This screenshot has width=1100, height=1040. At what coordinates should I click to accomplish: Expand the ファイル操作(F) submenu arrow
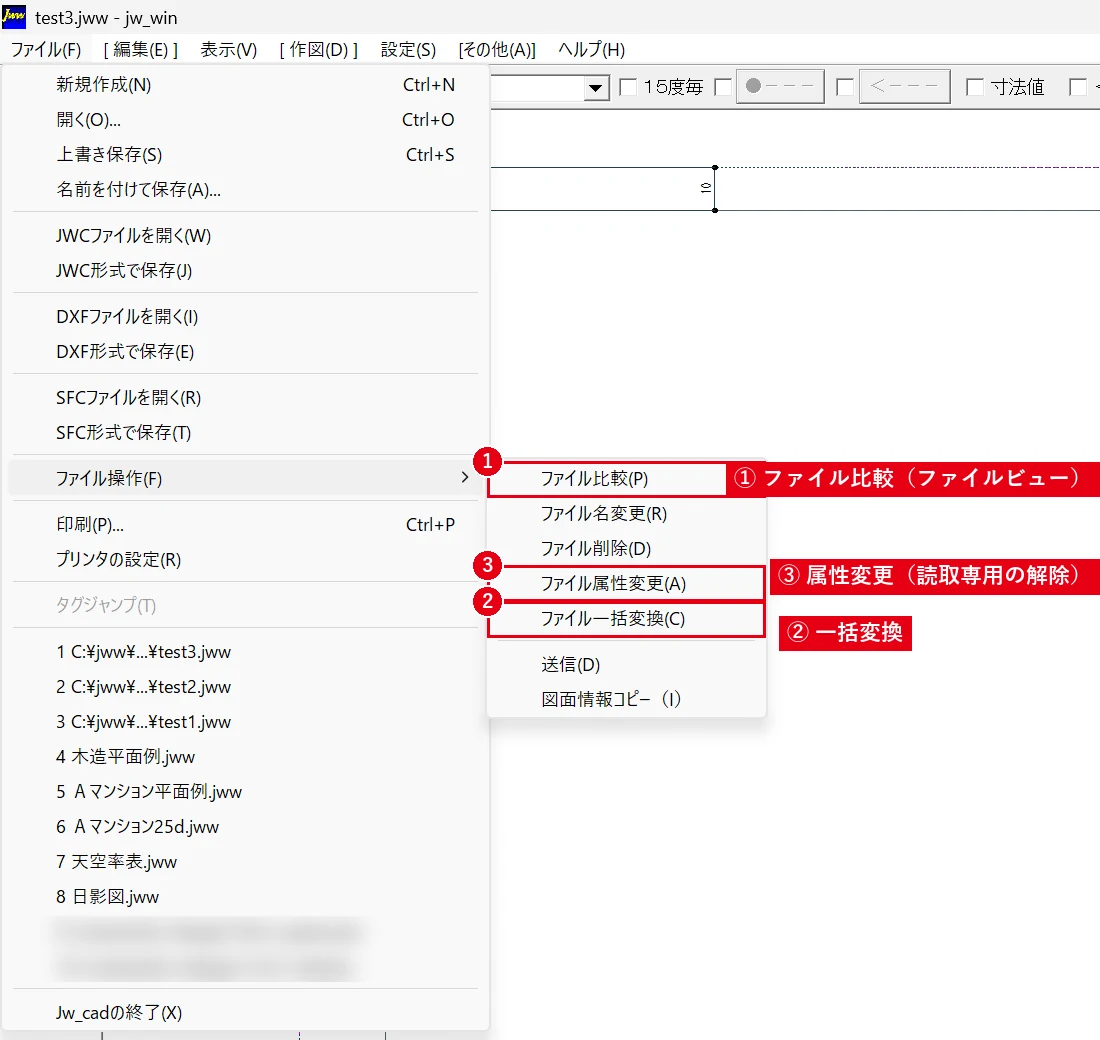(464, 478)
